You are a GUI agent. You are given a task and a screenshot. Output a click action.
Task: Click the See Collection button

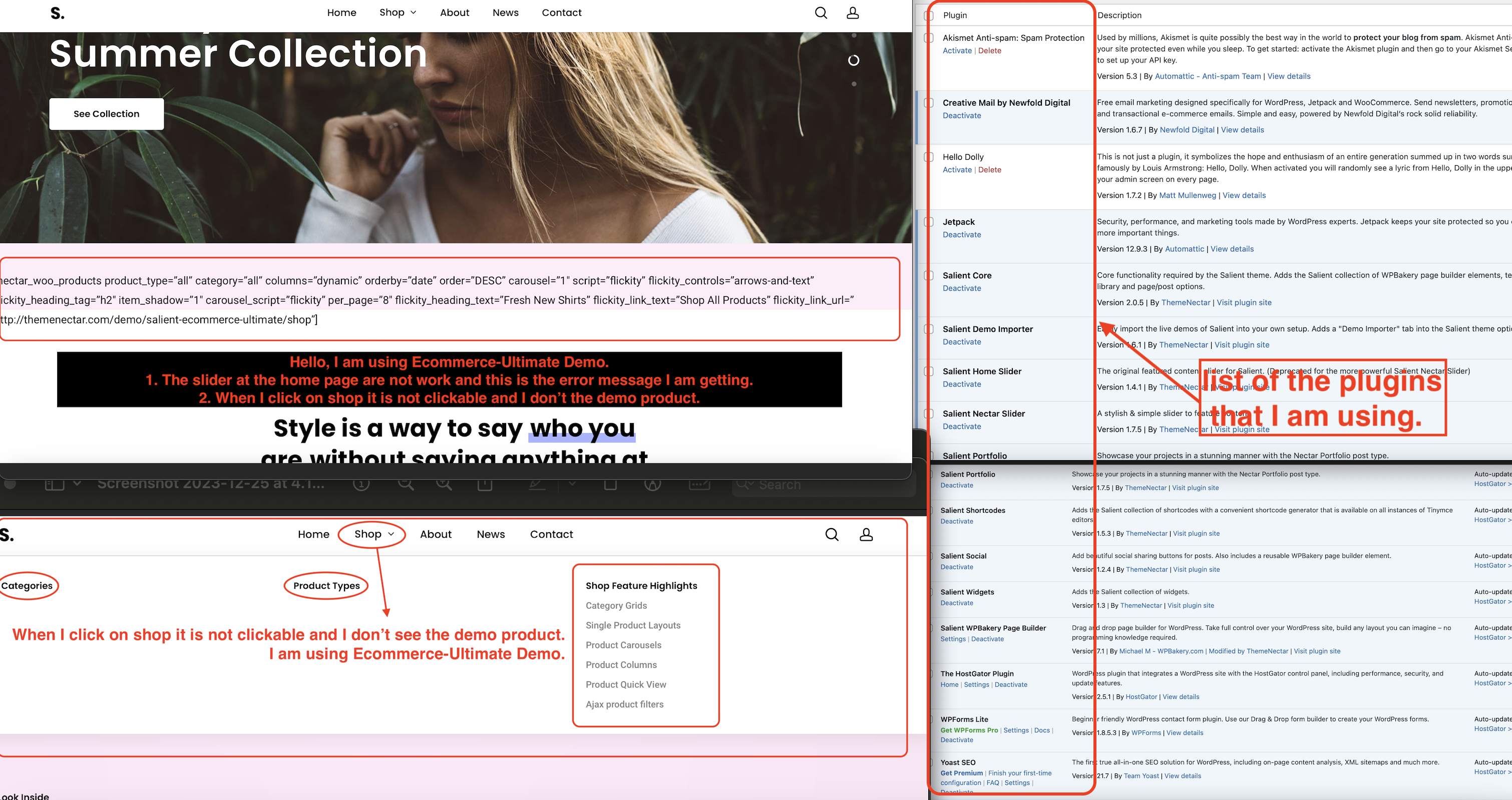point(106,114)
